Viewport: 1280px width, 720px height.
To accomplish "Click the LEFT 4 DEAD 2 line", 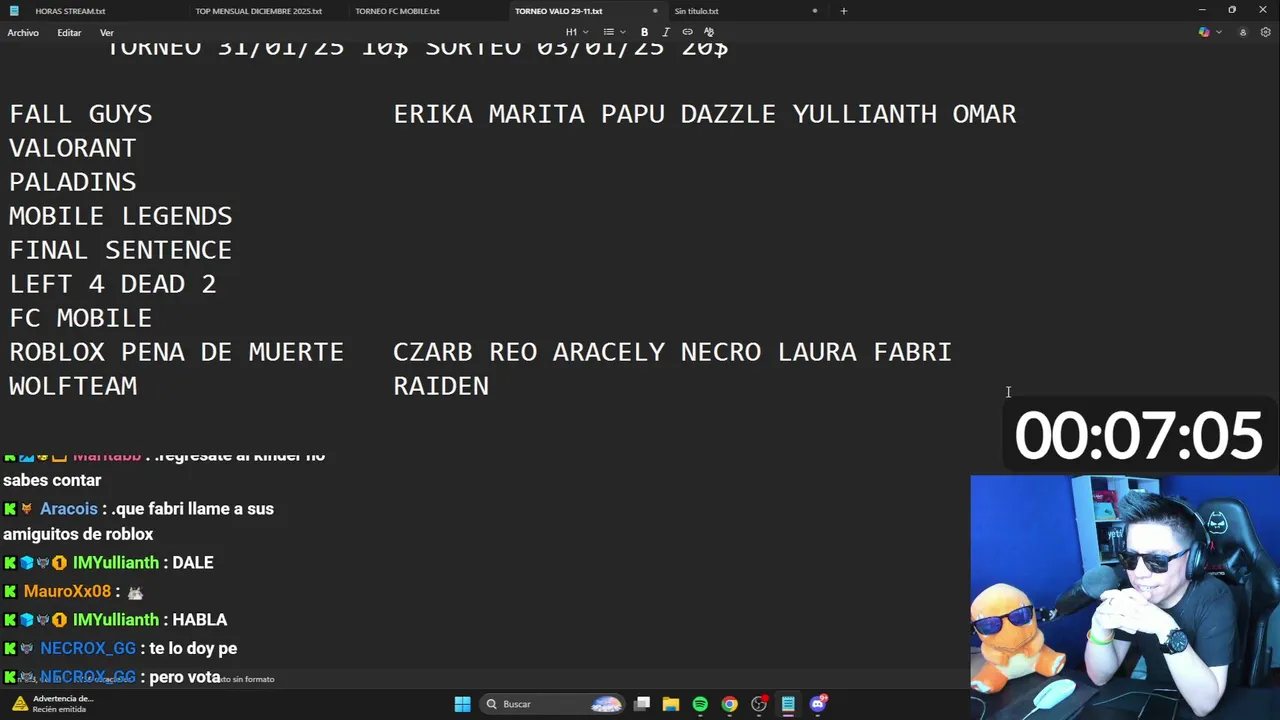I will (x=113, y=284).
